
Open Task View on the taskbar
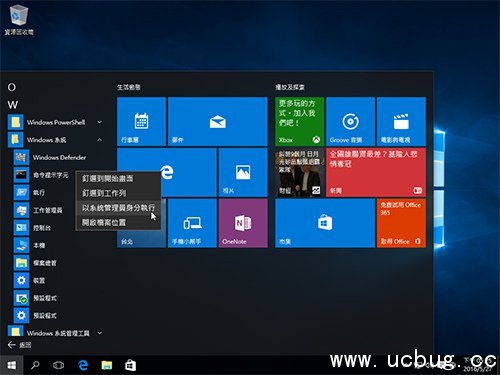click(59, 365)
